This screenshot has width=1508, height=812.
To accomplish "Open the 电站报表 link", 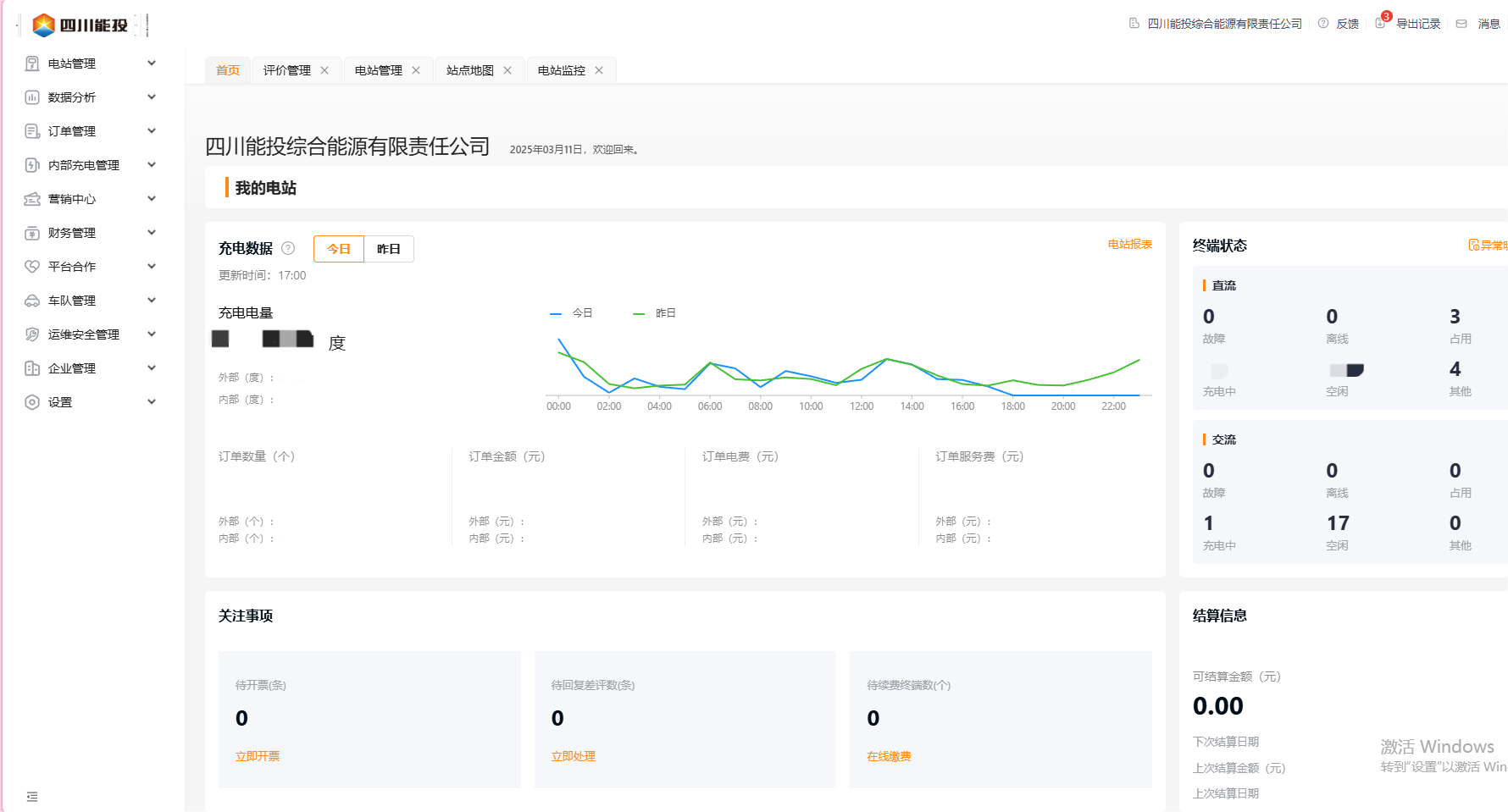I will coord(1130,244).
